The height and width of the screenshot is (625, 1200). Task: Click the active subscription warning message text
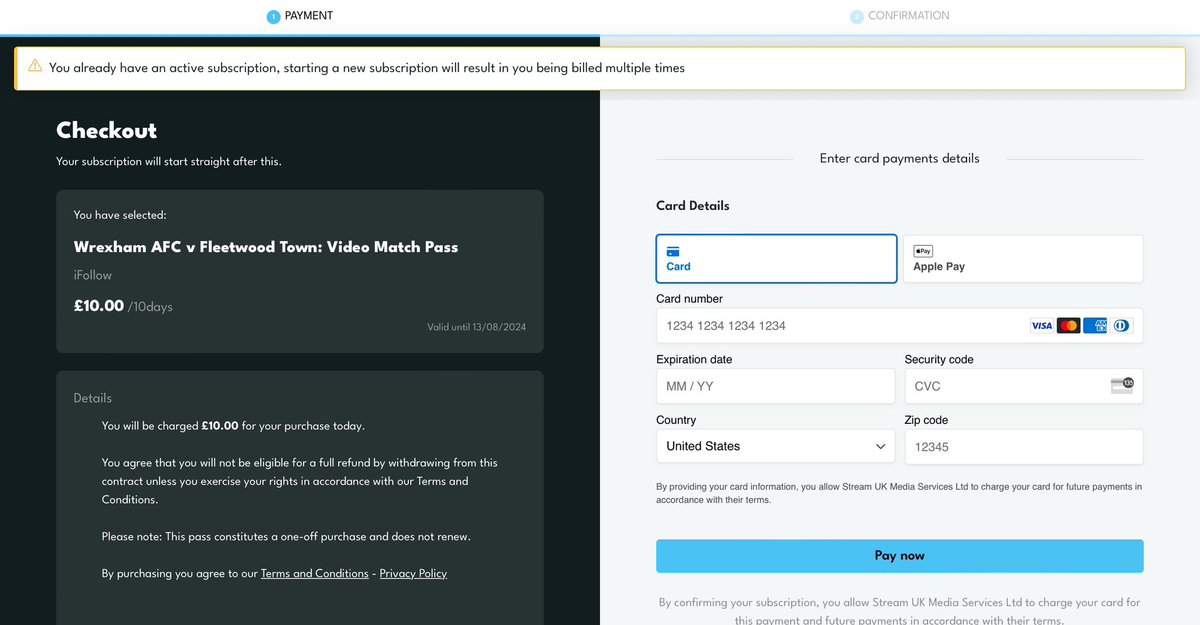[367, 68]
